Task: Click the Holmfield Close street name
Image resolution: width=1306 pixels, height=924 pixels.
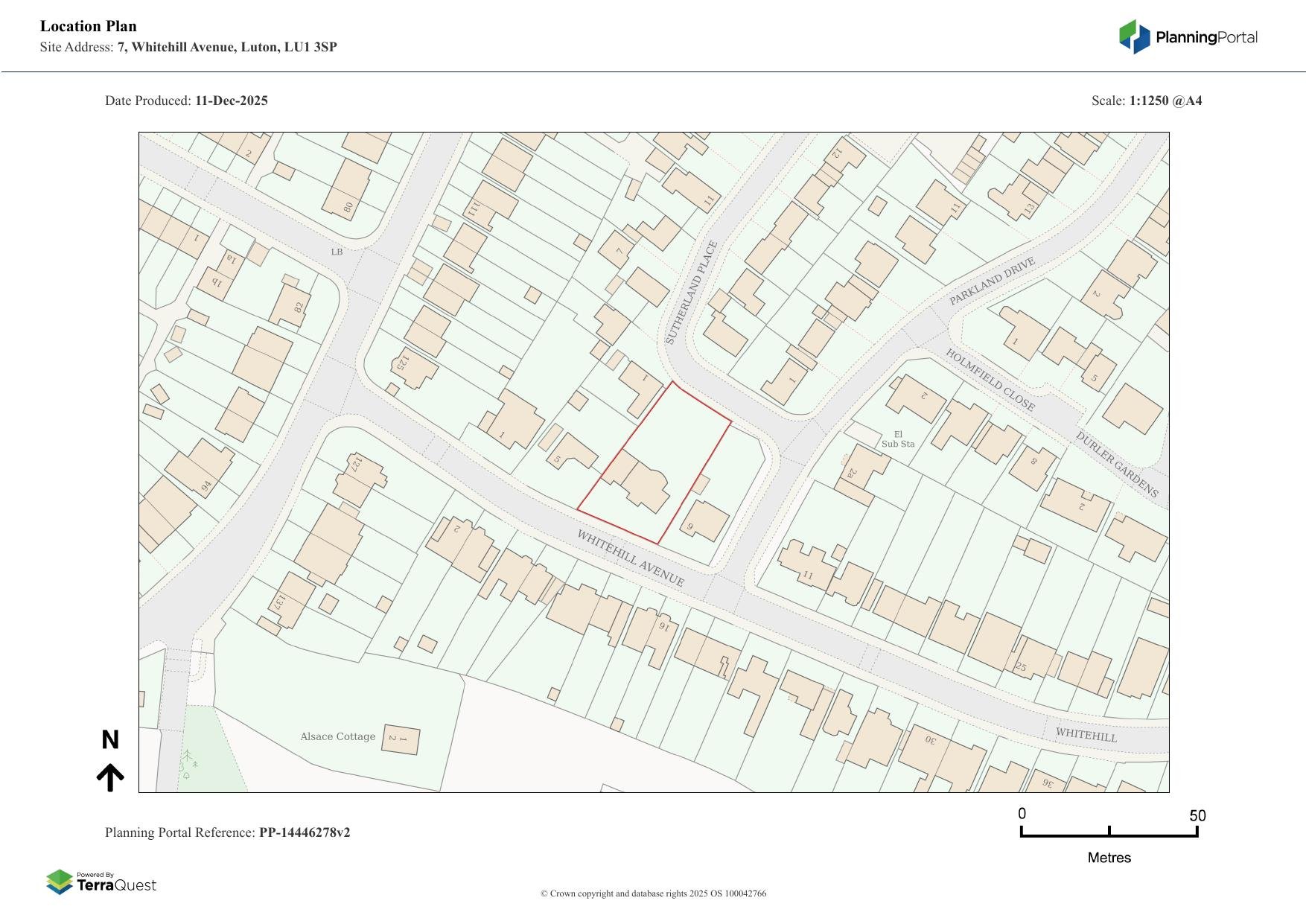Action: 990,380
